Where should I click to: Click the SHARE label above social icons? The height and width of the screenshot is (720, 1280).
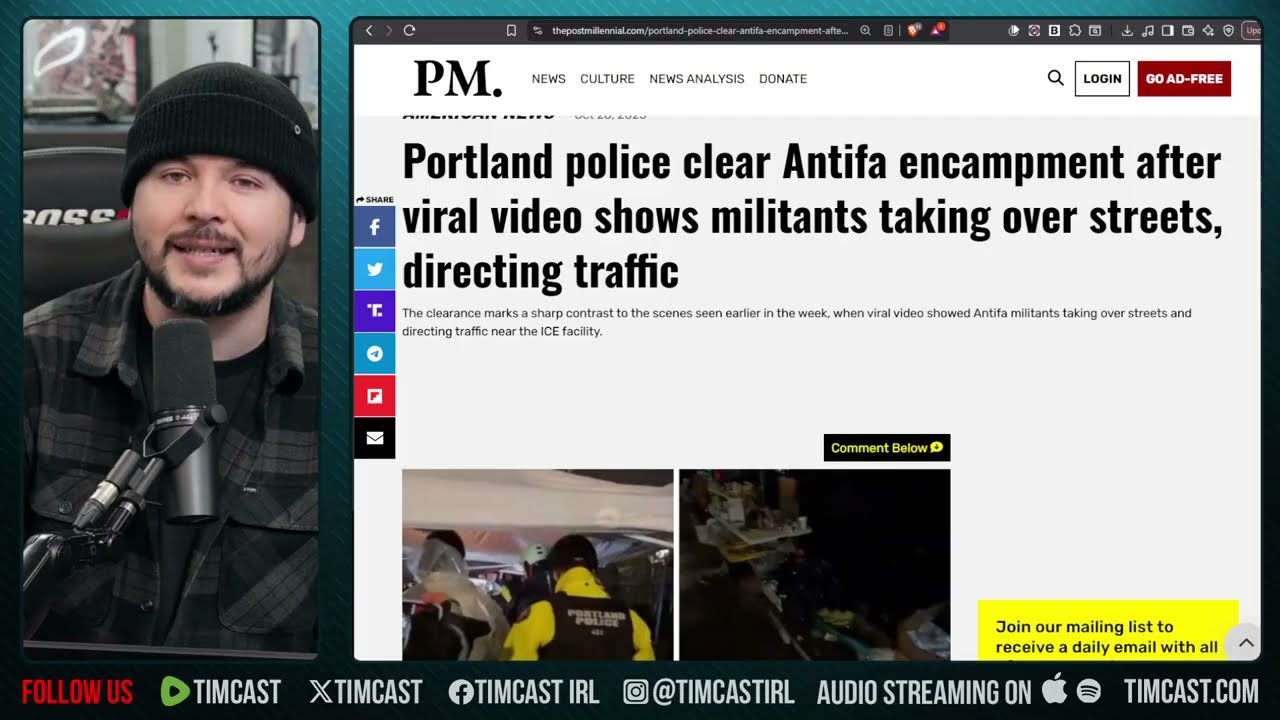click(375, 200)
